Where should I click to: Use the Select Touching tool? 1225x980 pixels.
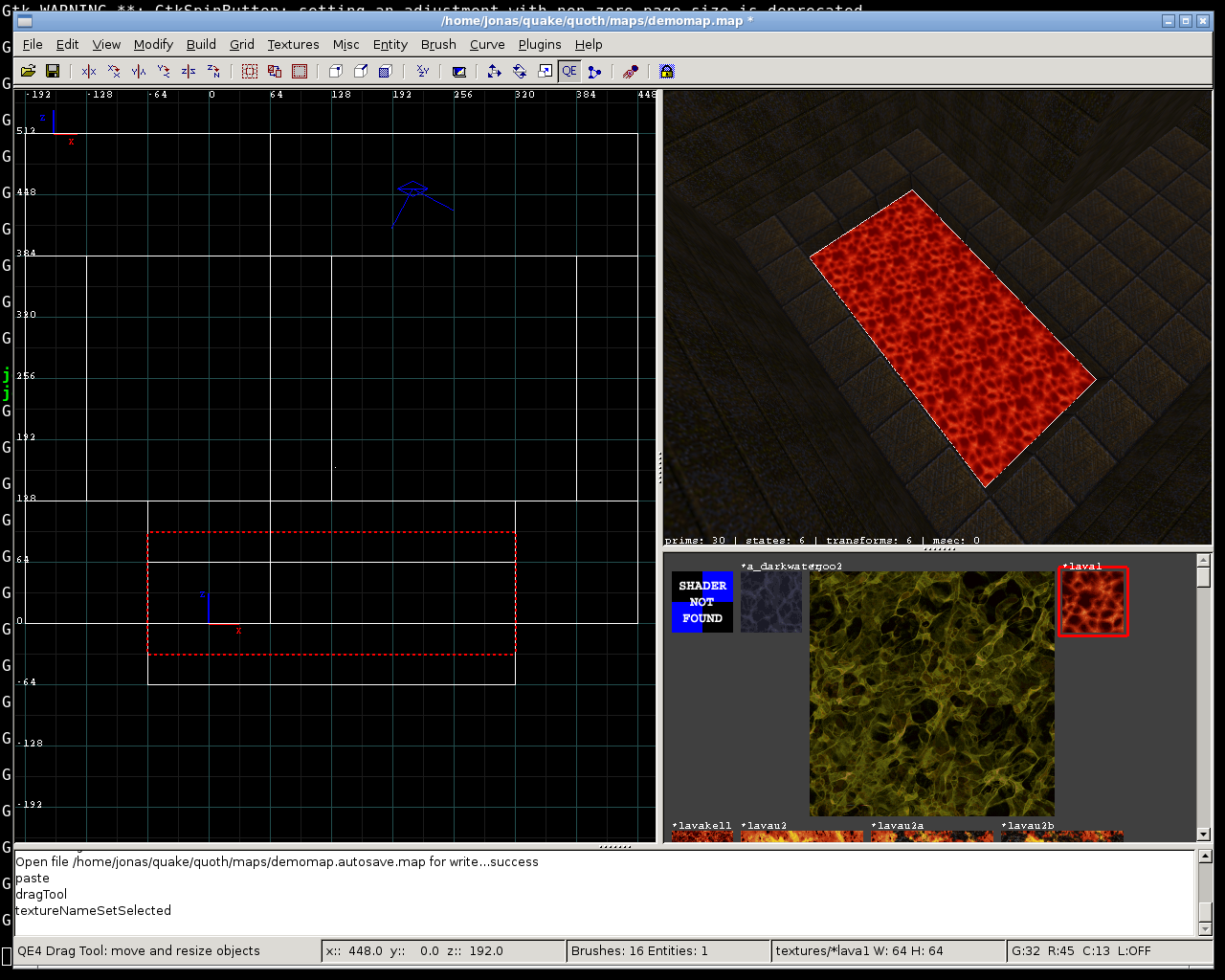[x=275, y=71]
